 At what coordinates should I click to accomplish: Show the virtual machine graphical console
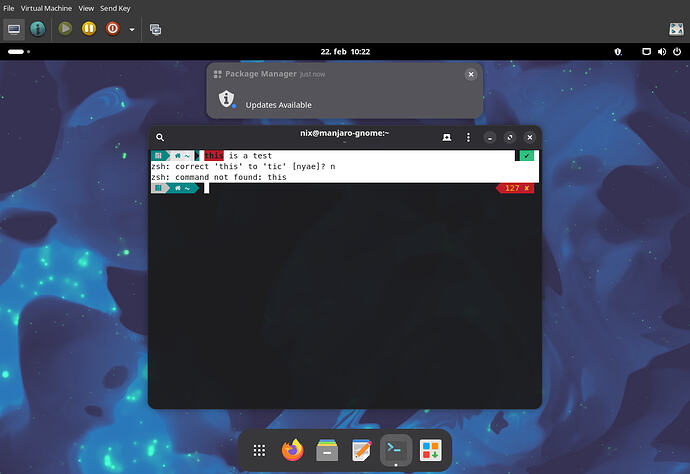pyautogui.click(x=15, y=29)
